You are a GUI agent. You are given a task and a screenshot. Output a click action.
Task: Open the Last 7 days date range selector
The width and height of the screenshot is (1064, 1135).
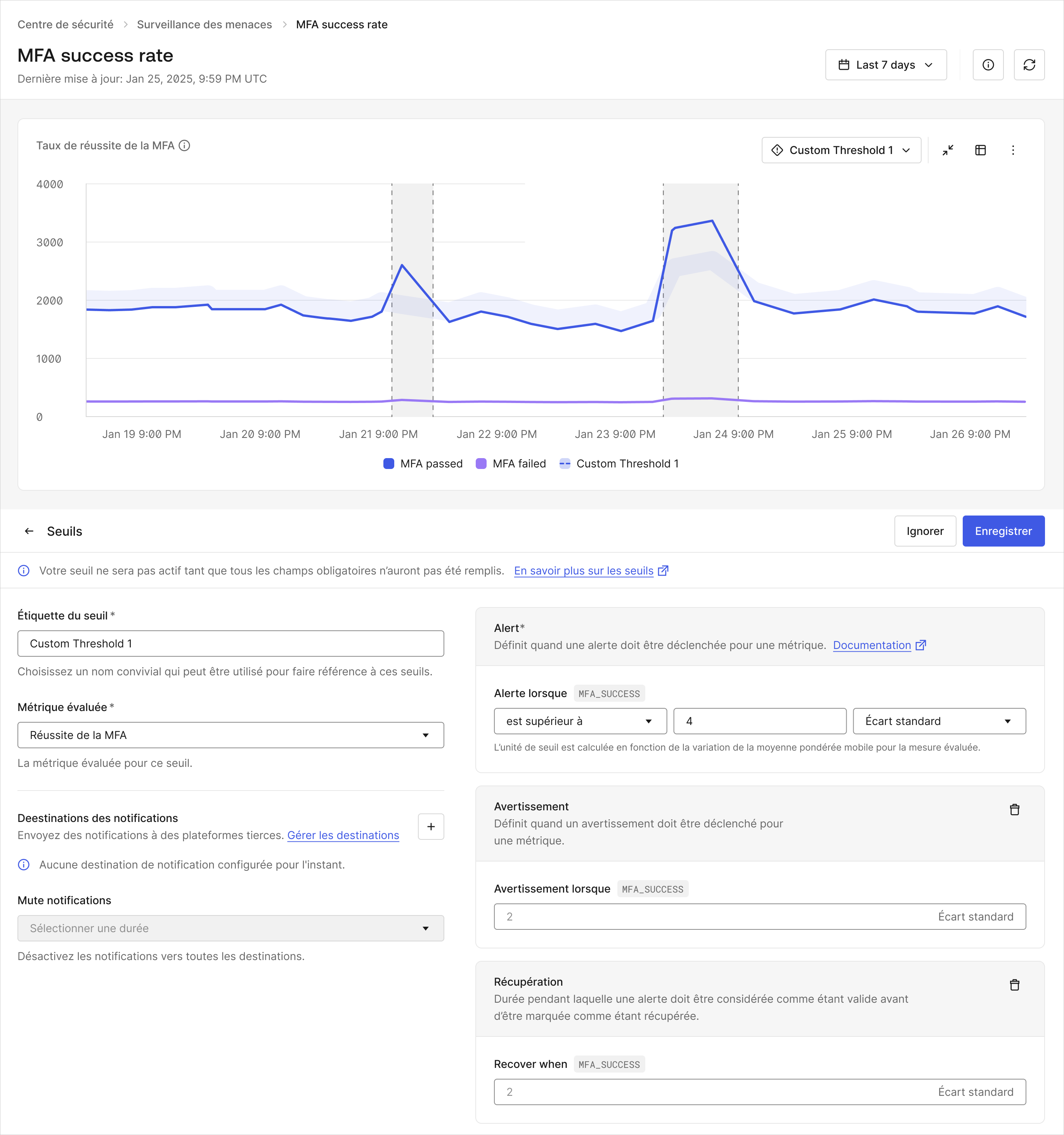(886, 64)
